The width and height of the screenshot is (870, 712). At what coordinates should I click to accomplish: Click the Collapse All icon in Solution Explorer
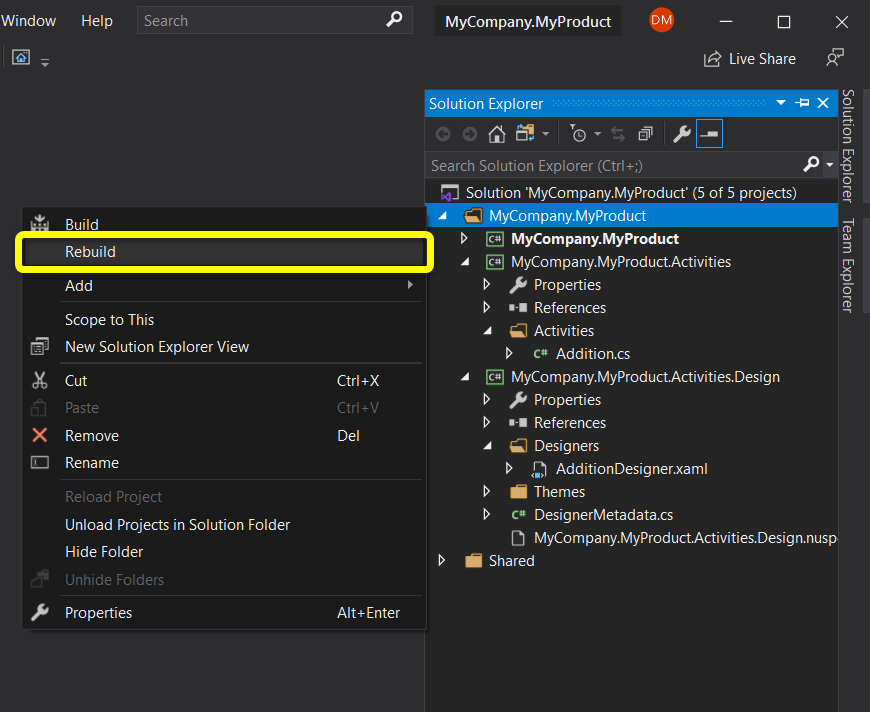(645, 134)
